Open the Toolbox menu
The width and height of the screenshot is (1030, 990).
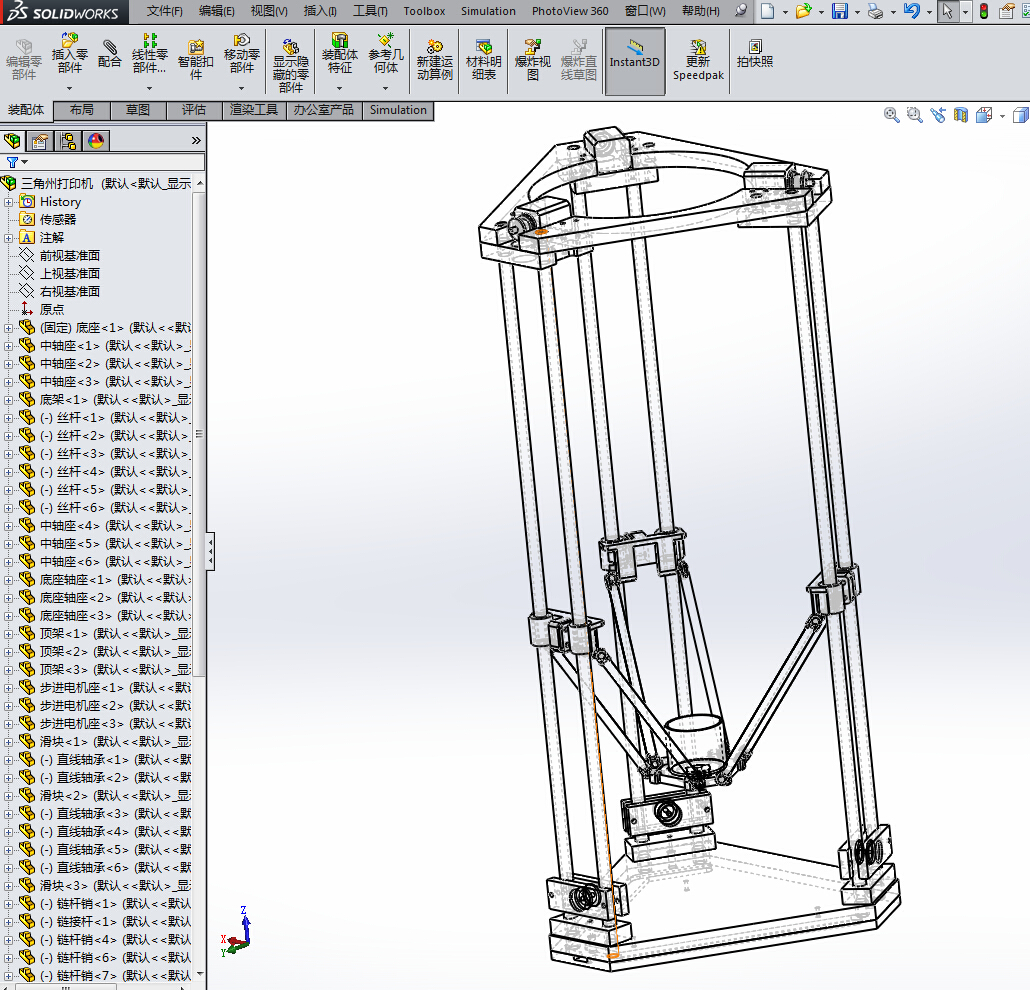click(x=424, y=11)
